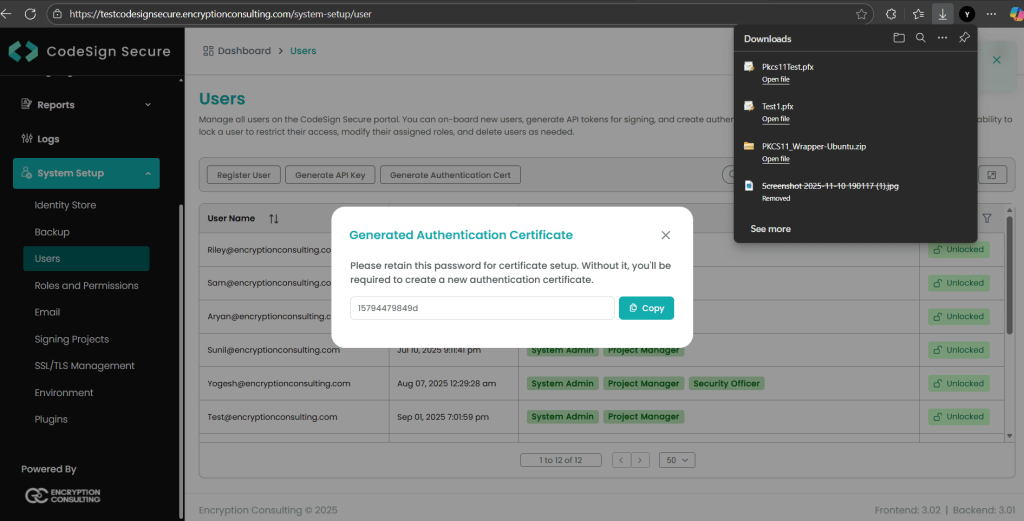1024x521 pixels.
Task: Click the Users breadcrumb
Action: point(303,51)
